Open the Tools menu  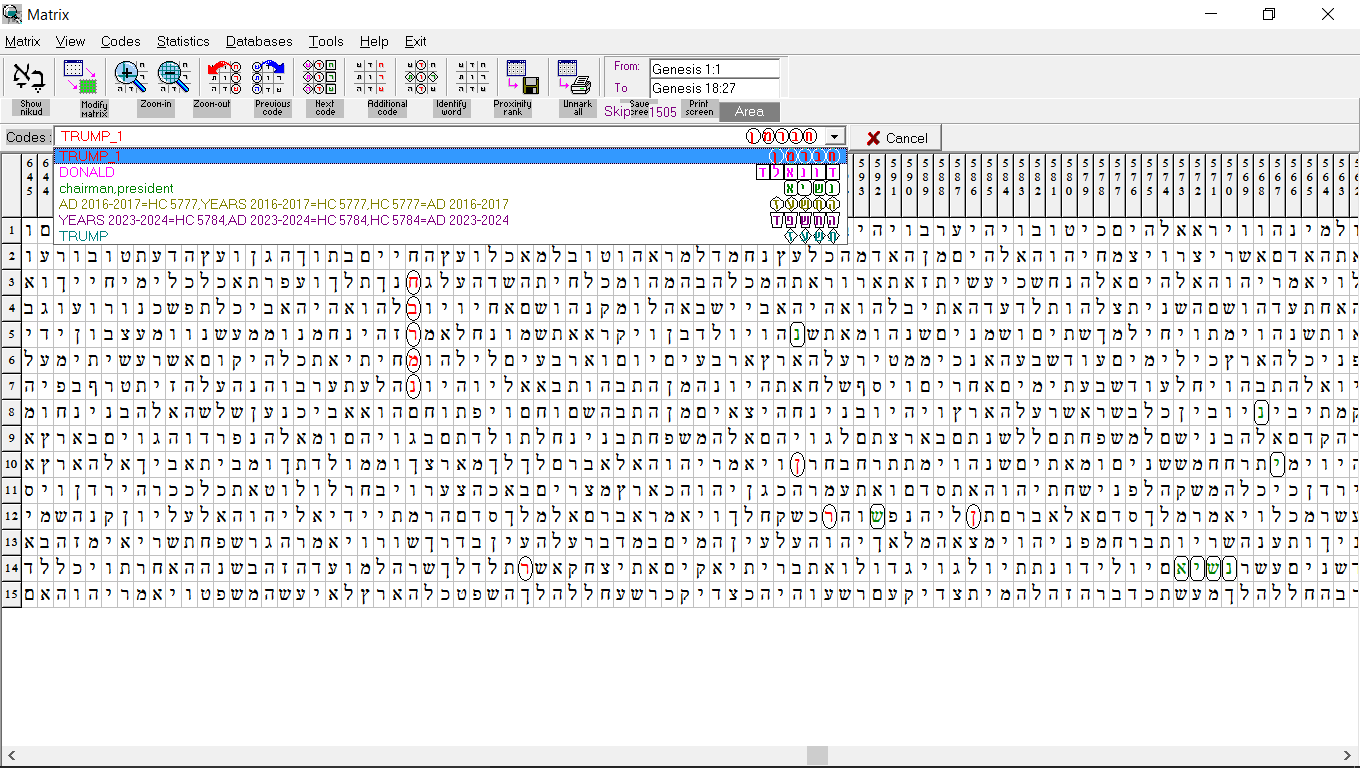[326, 41]
